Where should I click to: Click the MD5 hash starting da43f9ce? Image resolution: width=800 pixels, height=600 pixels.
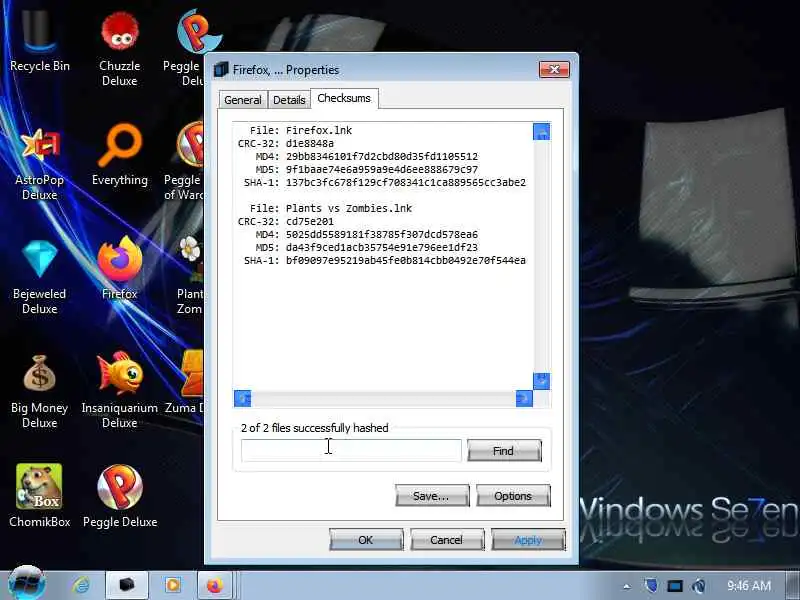pyautogui.click(x=382, y=247)
